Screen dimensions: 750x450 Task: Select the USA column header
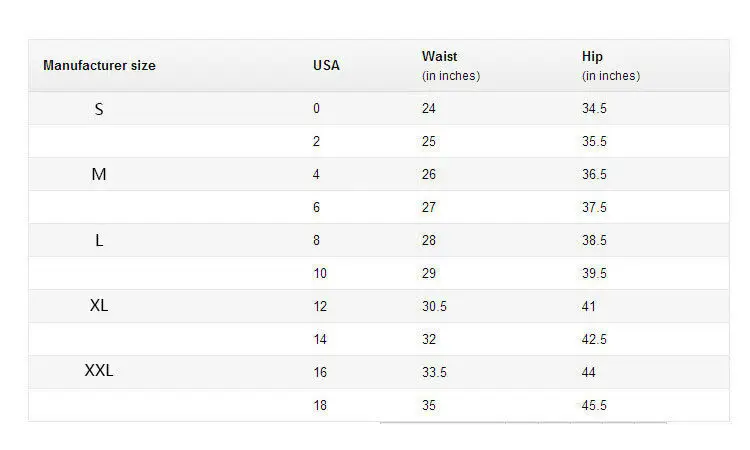click(x=326, y=66)
